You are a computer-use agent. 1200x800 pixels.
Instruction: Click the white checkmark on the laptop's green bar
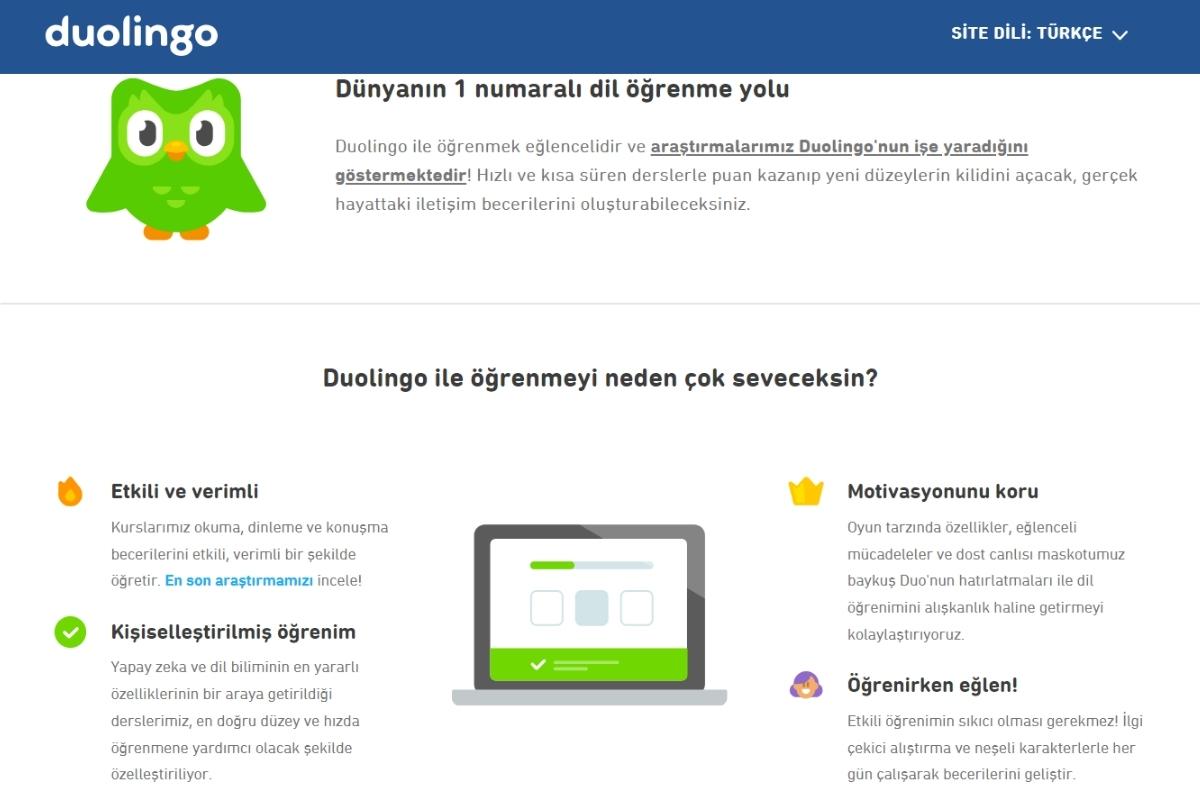pyautogui.click(x=538, y=664)
